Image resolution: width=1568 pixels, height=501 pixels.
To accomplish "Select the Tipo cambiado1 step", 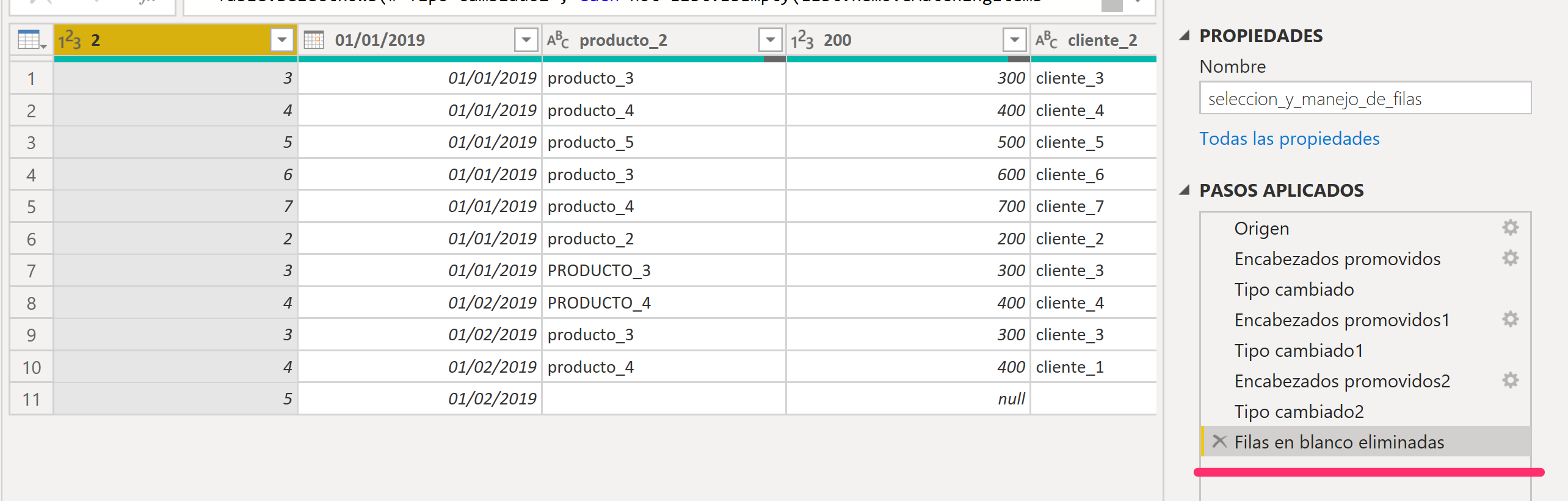I will pos(1366,350).
